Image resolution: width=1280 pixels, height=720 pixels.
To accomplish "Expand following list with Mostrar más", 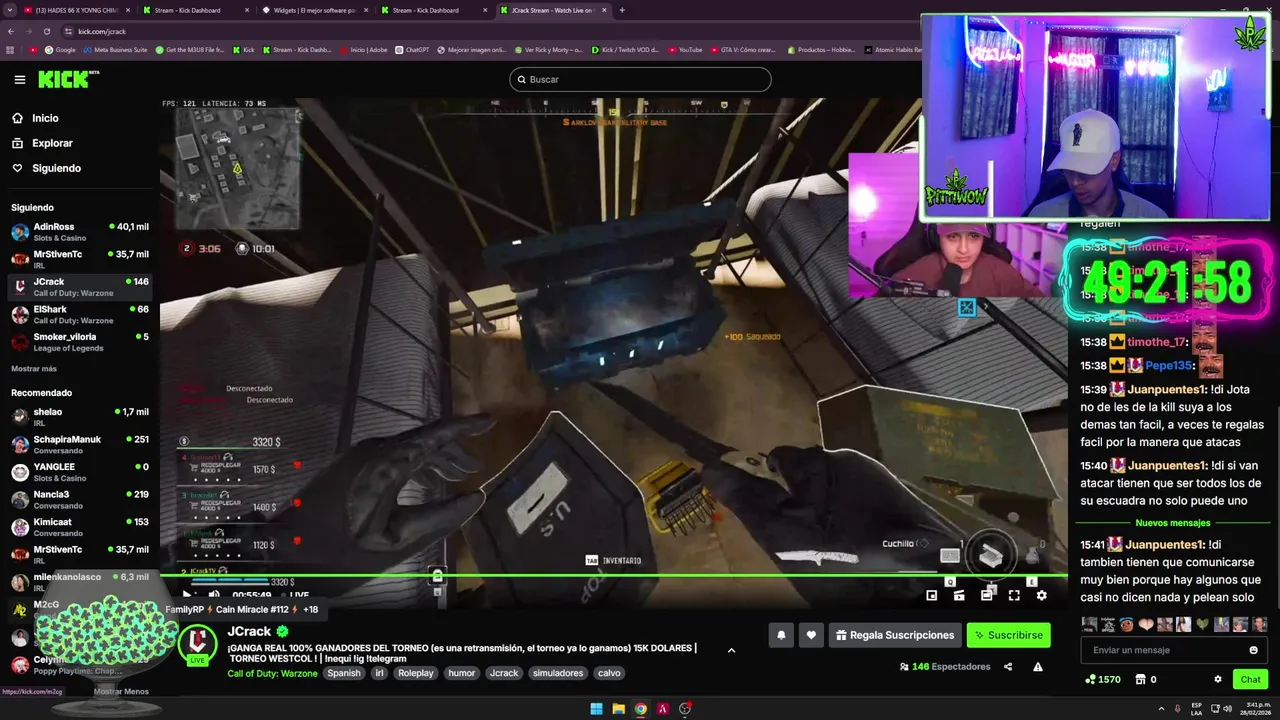I will 34,369.
